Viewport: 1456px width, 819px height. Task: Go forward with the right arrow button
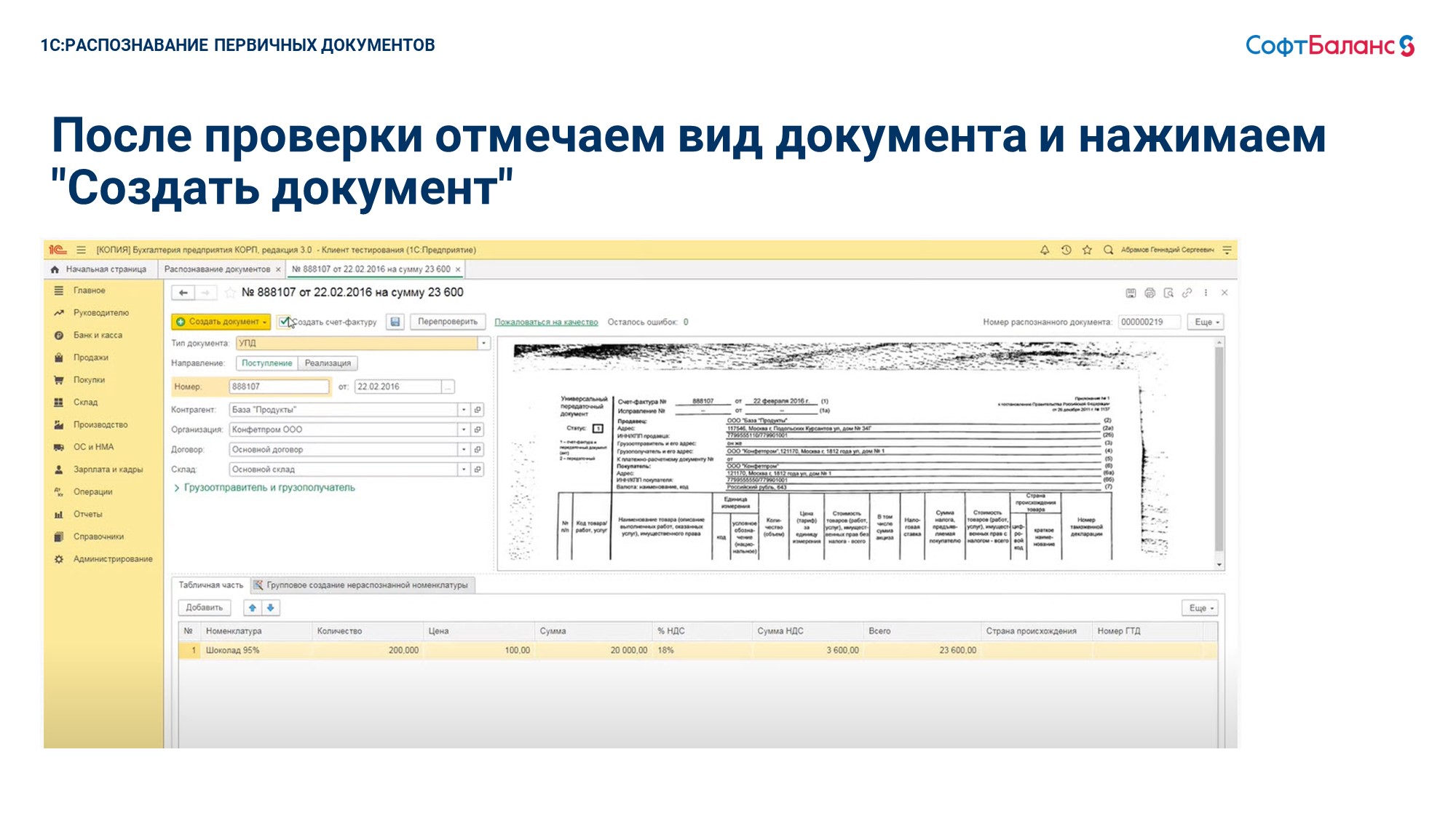206,293
